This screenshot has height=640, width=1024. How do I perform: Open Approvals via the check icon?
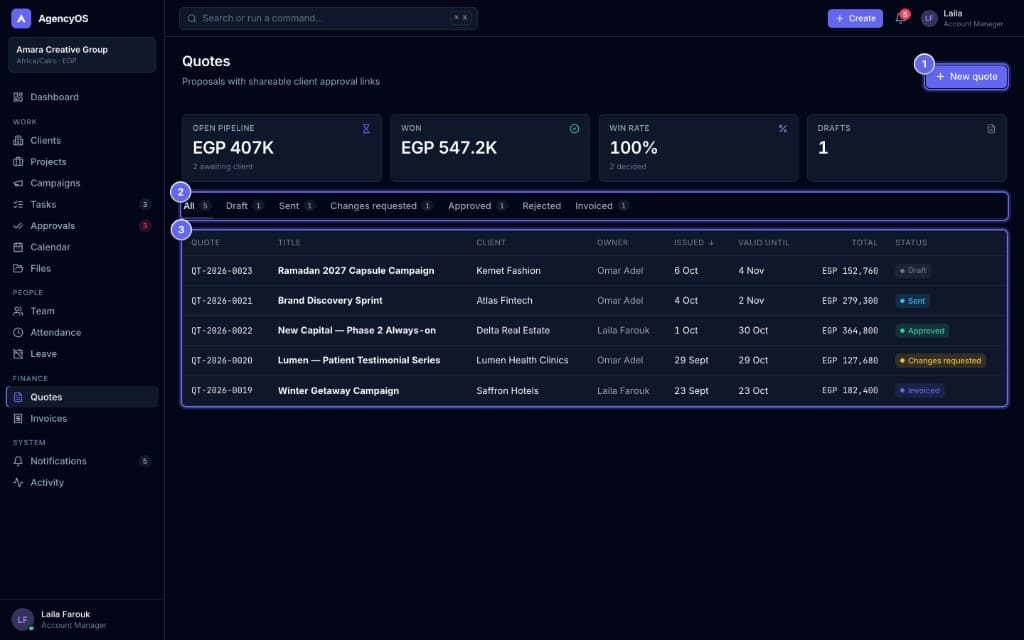point(18,226)
